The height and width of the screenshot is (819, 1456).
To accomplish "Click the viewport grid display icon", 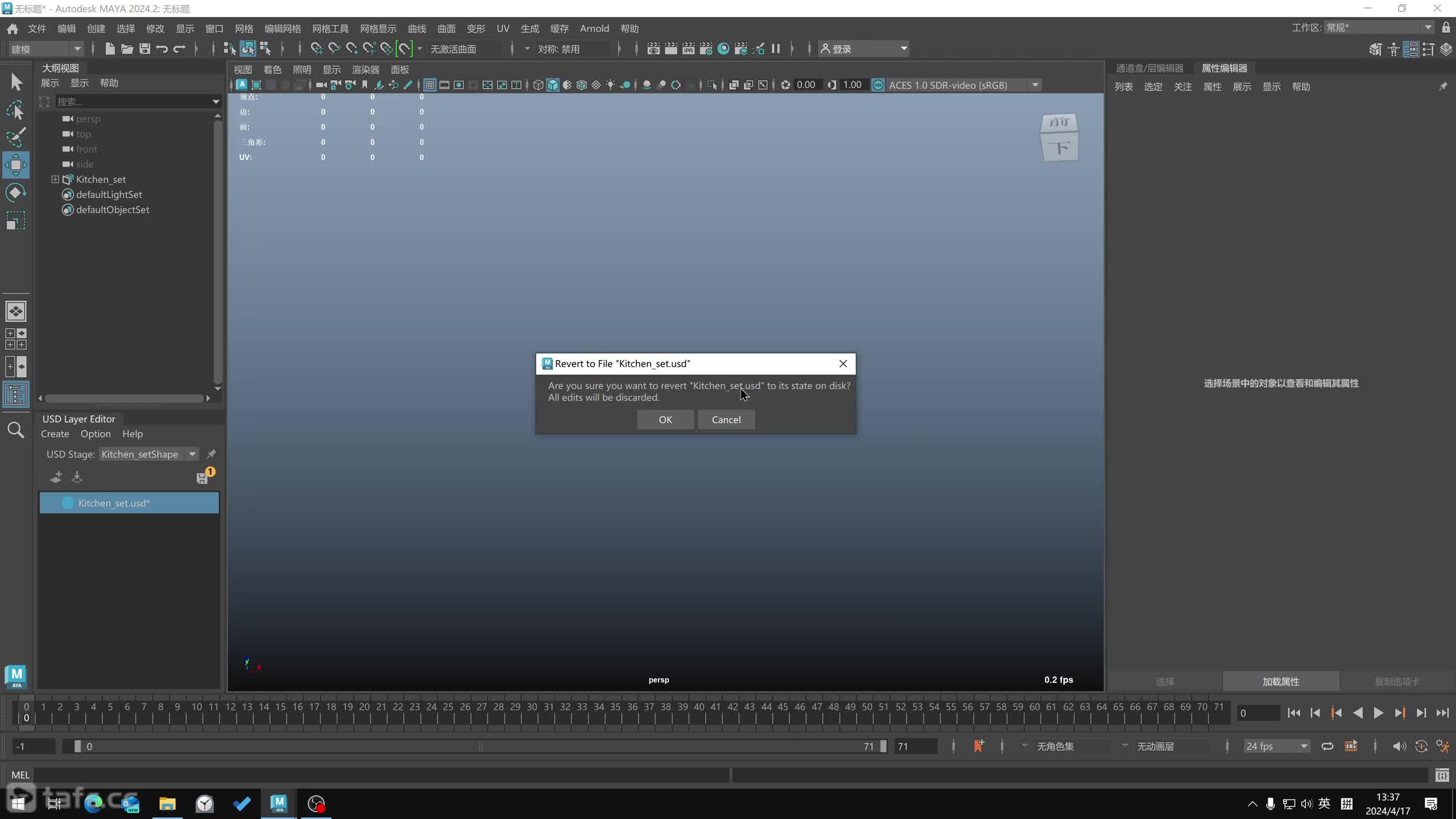I will tap(430, 85).
